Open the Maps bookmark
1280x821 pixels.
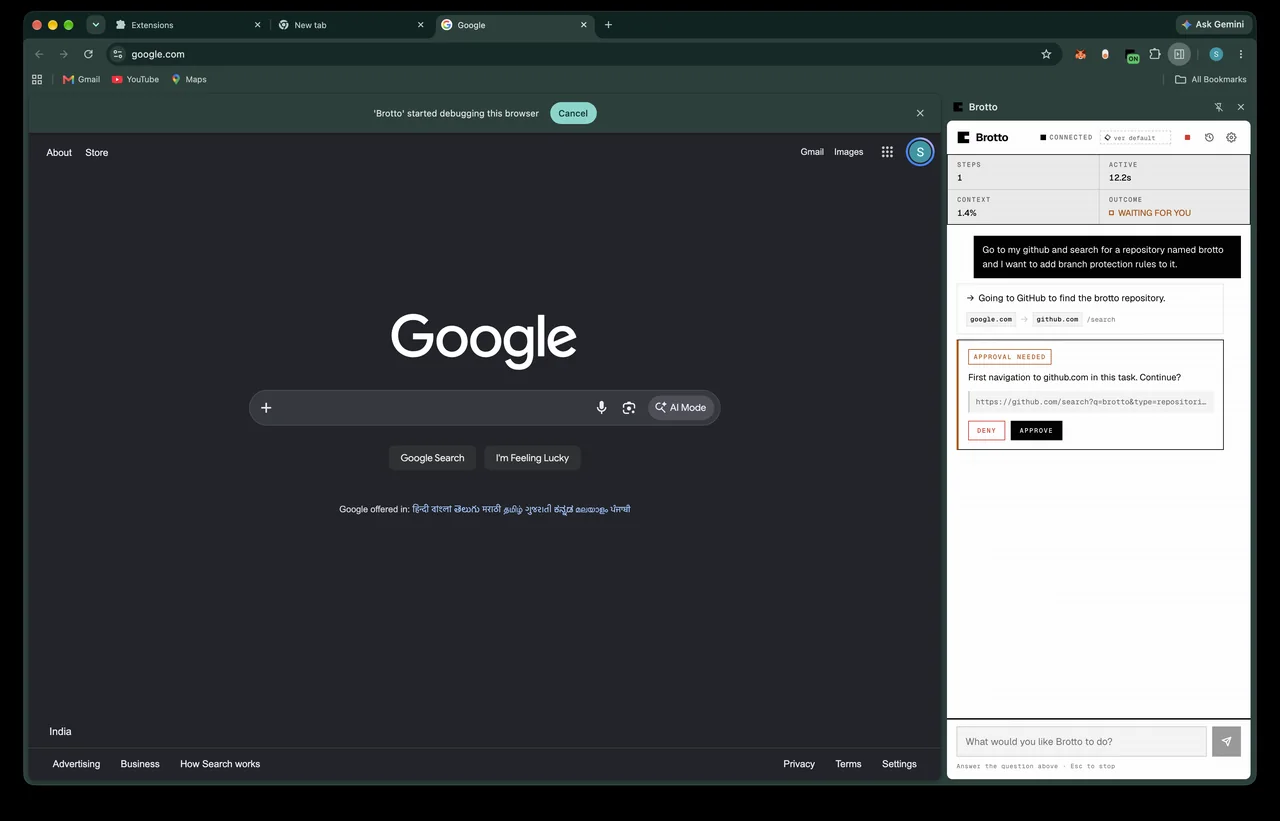[x=188, y=79]
